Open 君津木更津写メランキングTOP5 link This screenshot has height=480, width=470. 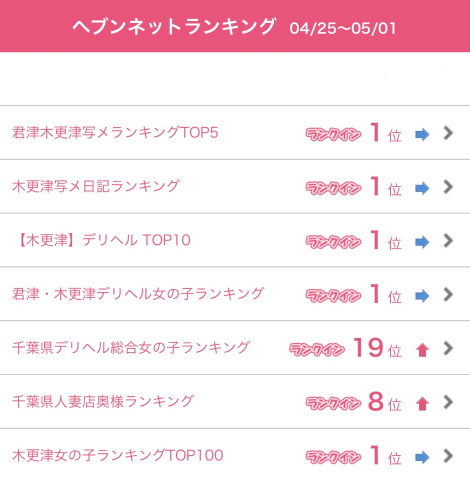pos(115,132)
